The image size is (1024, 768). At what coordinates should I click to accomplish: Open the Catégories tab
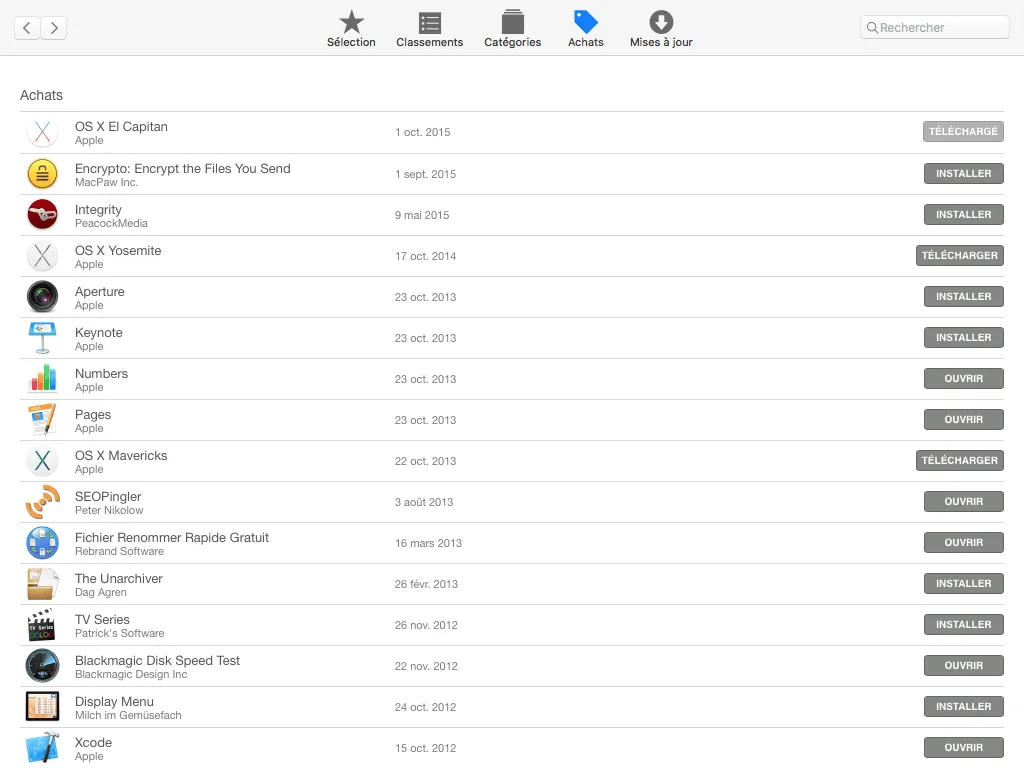coord(513,29)
